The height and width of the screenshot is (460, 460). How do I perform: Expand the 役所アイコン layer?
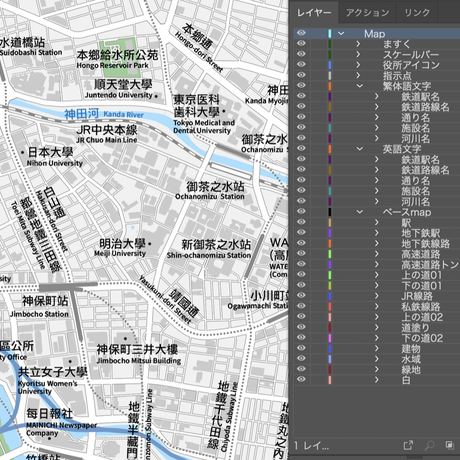tap(358, 65)
